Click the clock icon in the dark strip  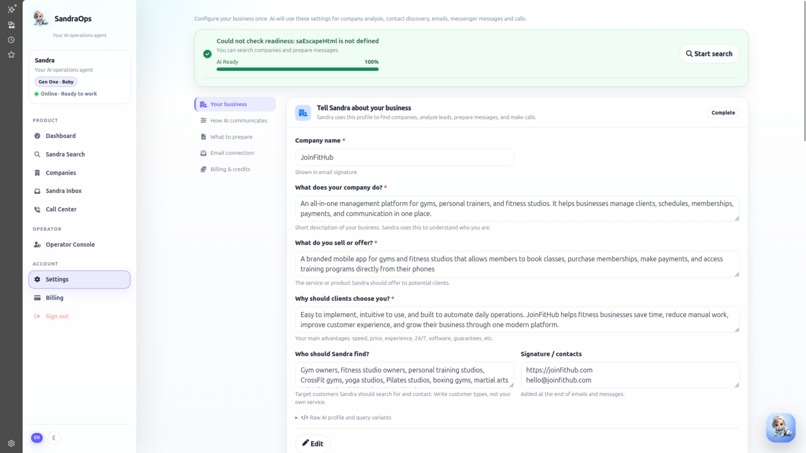click(11, 40)
